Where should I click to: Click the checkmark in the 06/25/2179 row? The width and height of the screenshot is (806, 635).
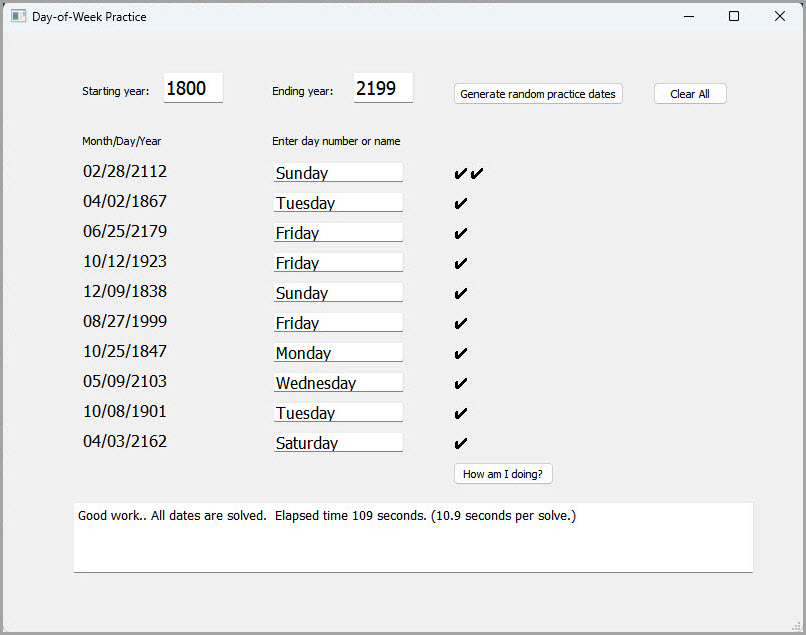pyautogui.click(x=461, y=233)
